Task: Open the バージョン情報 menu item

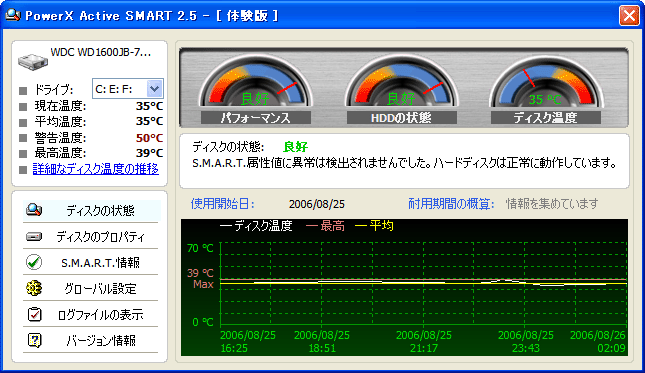Action: (x=90, y=341)
